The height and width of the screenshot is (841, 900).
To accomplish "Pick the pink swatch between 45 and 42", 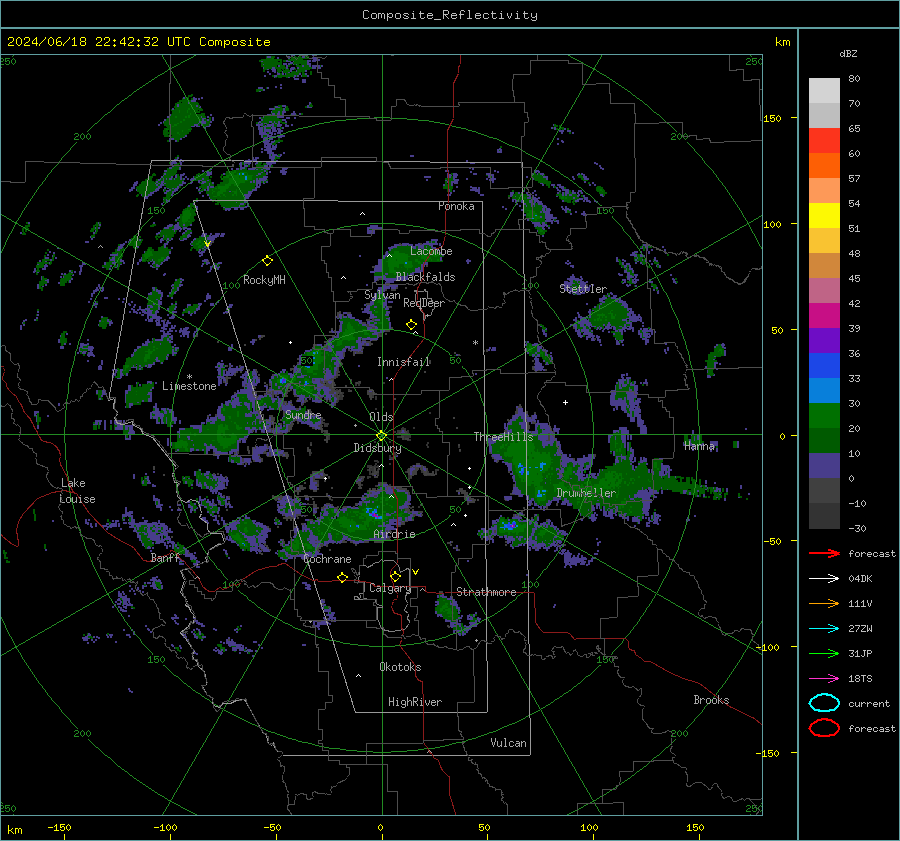I will coord(824,290).
